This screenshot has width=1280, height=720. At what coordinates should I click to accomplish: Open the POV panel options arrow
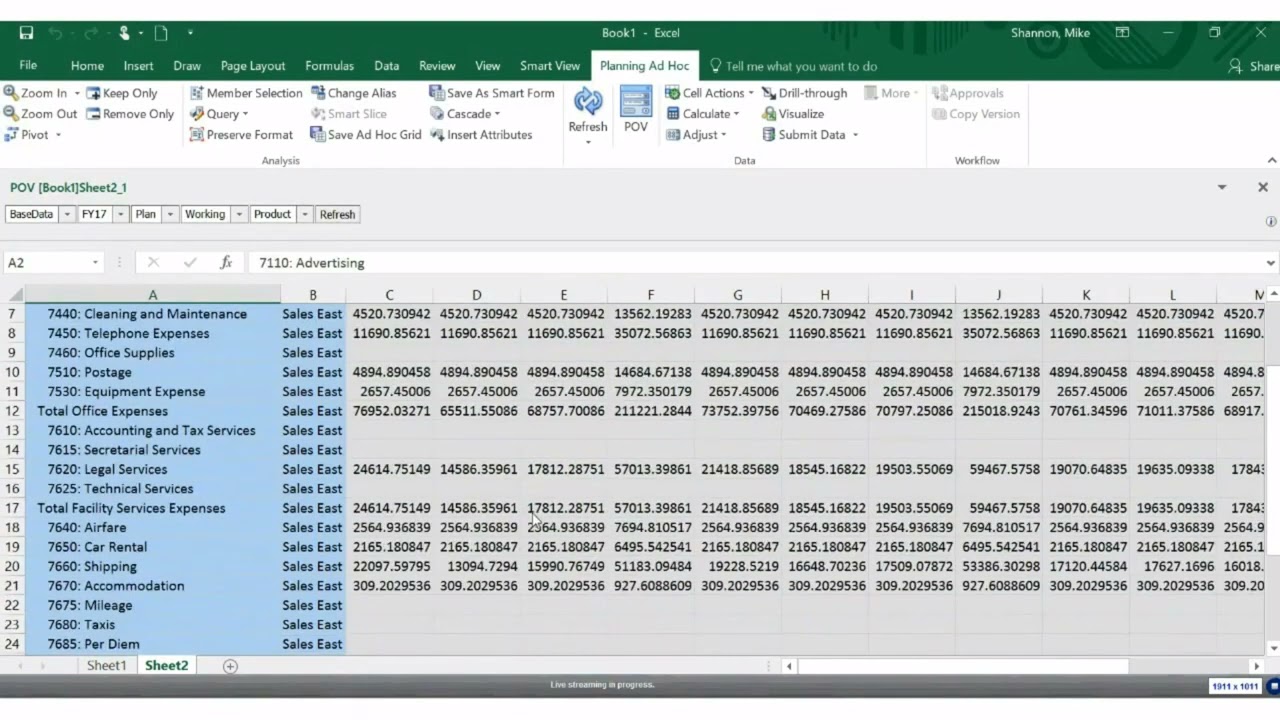point(1221,187)
